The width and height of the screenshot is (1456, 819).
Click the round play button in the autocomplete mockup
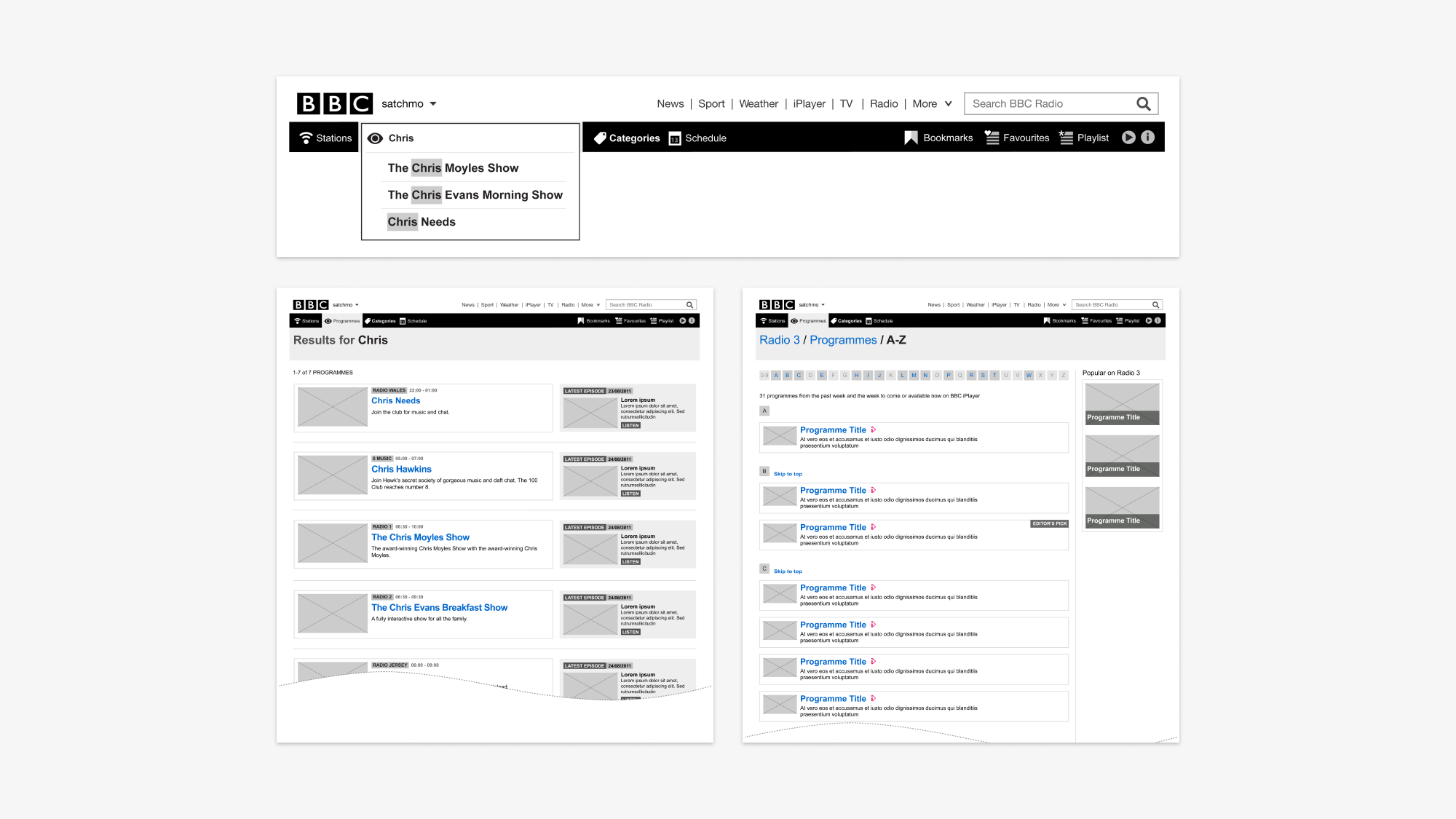[x=1128, y=137]
